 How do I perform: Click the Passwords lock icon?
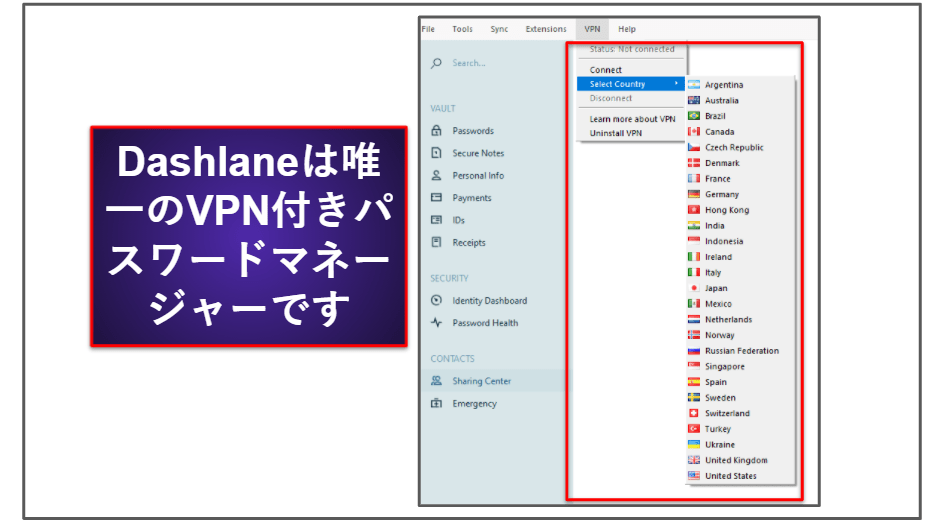437,130
